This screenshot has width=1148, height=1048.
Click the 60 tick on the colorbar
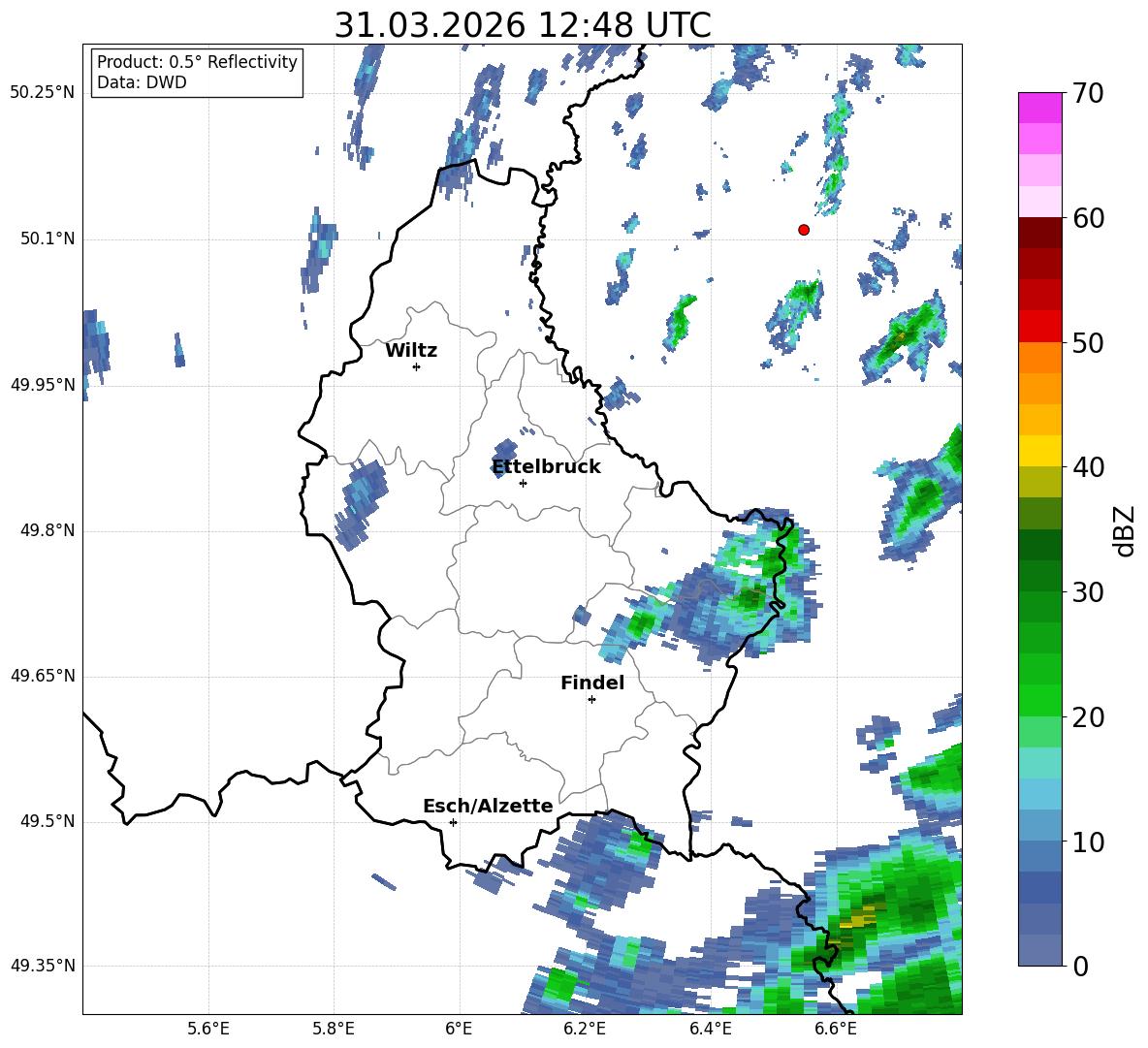(x=1087, y=218)
